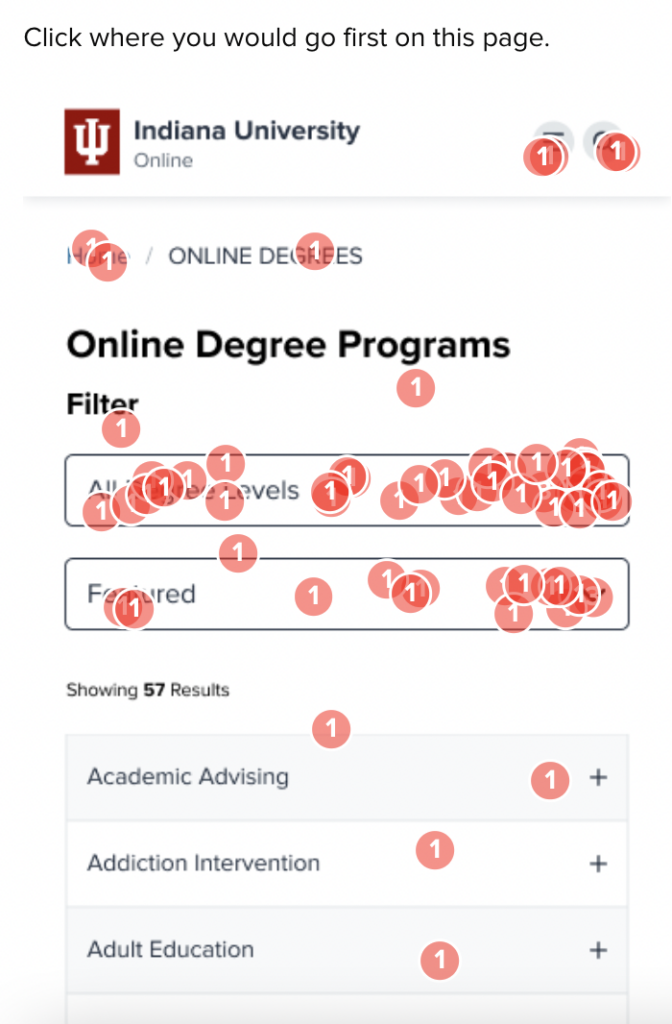Click the instruction text at page top
The height and width of the screenshot is (1024, 672).
287,38
